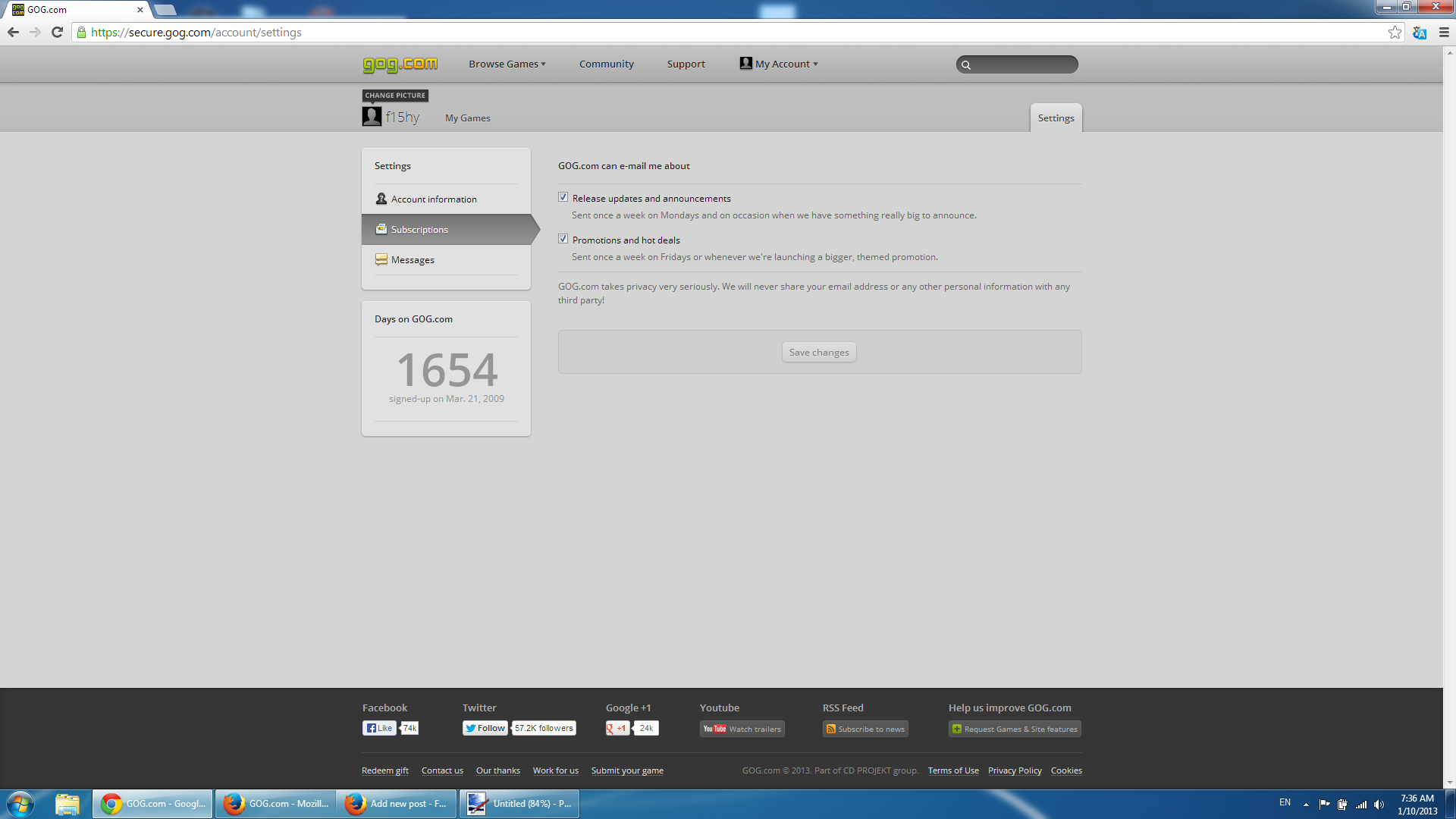The width and height of the screenshot is (1456, 819).
Task: Open the Cookies link
Action: click(1066, 770)
